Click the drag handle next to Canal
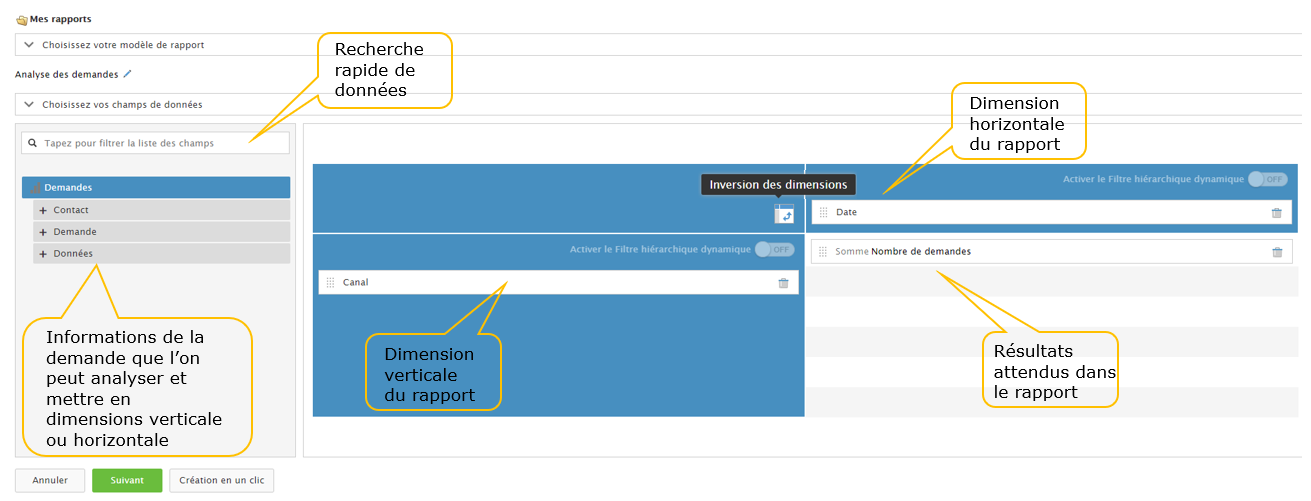Screen dimensions: 1311x501 [x=330, y=283]
